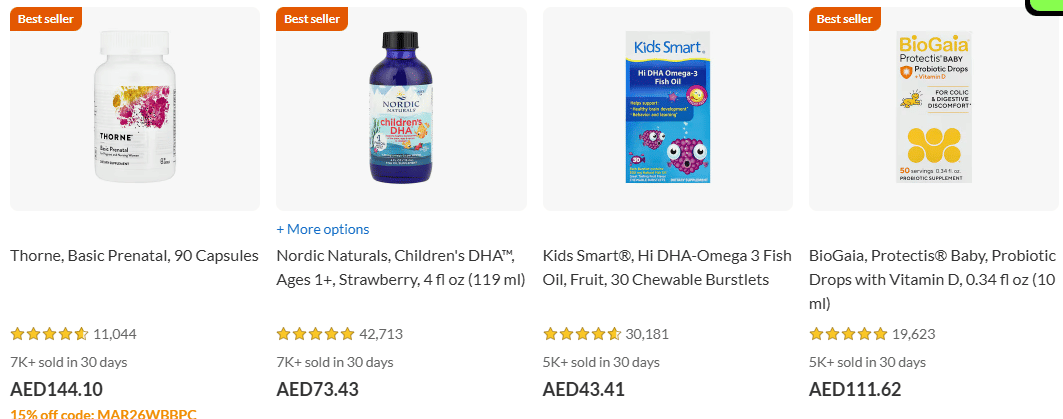View 11,044 reviews for Thorne Prenatal

(115, 334)
